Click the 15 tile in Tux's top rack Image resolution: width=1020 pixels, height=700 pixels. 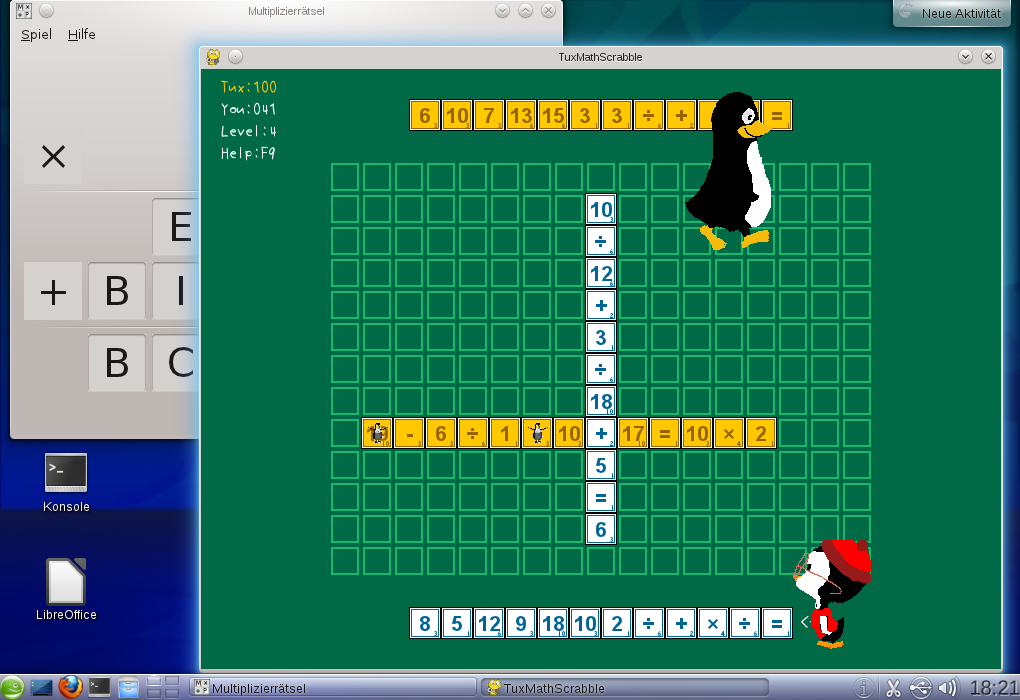tap(553, 115)
